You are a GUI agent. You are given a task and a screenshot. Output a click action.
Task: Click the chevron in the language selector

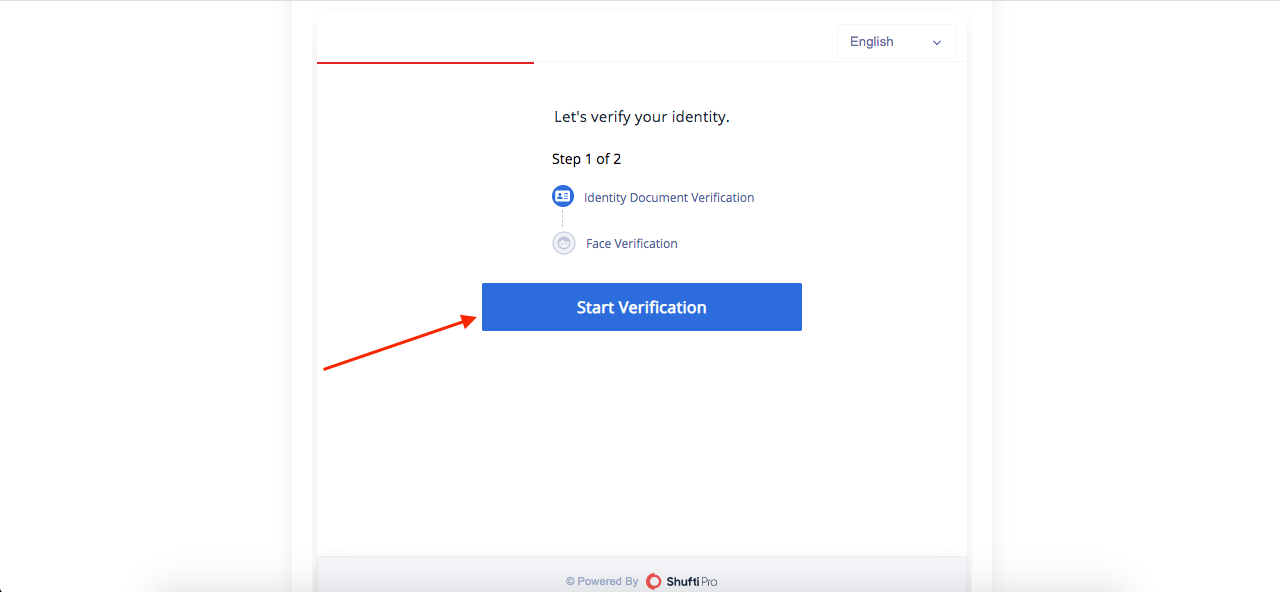coord(937,43)
